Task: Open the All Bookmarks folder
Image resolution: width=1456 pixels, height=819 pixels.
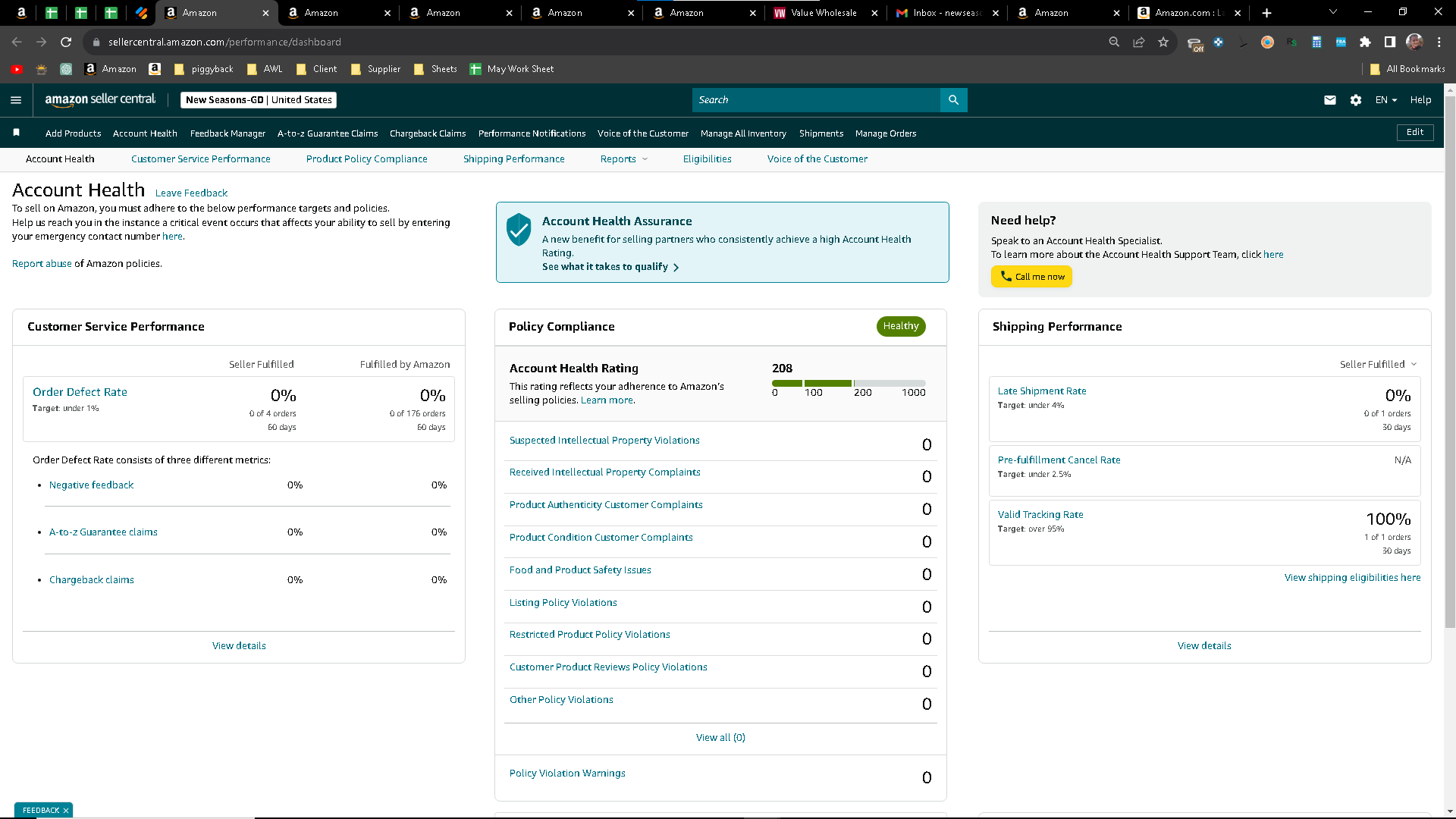Action: click(x=1407, y=69)
